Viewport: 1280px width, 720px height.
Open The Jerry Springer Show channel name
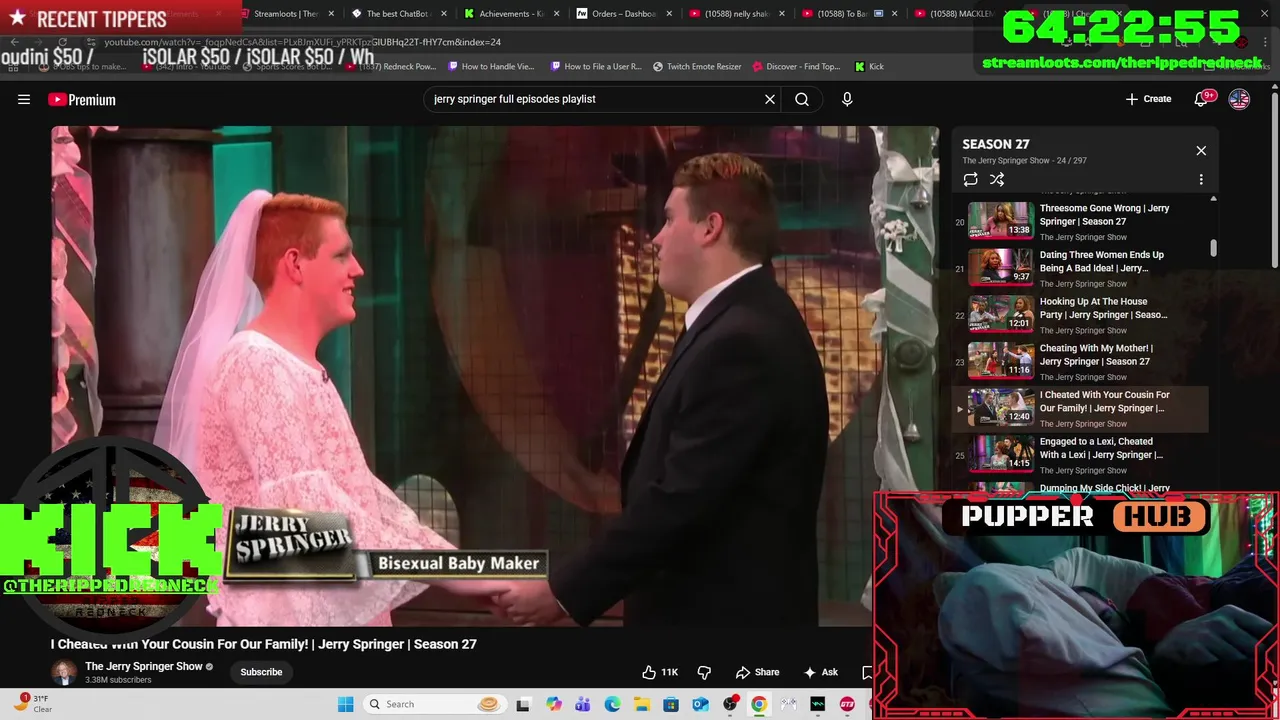[144, 666]
